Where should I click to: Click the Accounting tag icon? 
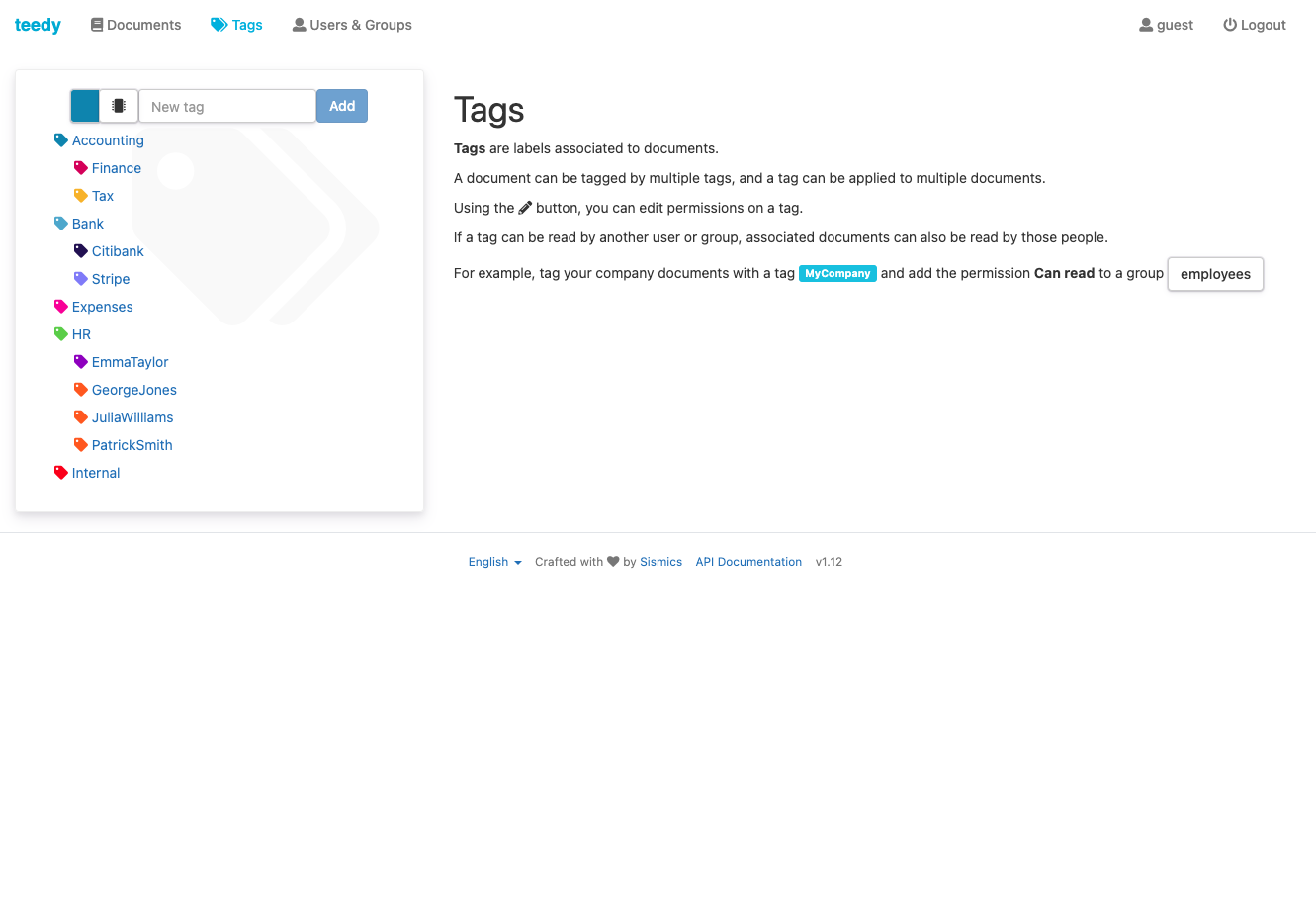(x=61, y=140)
